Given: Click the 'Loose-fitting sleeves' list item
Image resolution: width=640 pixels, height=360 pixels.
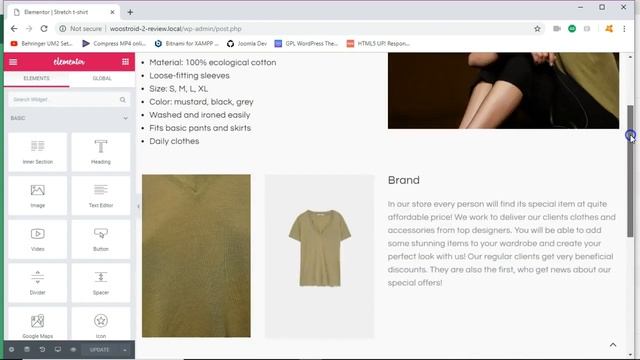Looking at the screenshot, I should coord(189,76).
